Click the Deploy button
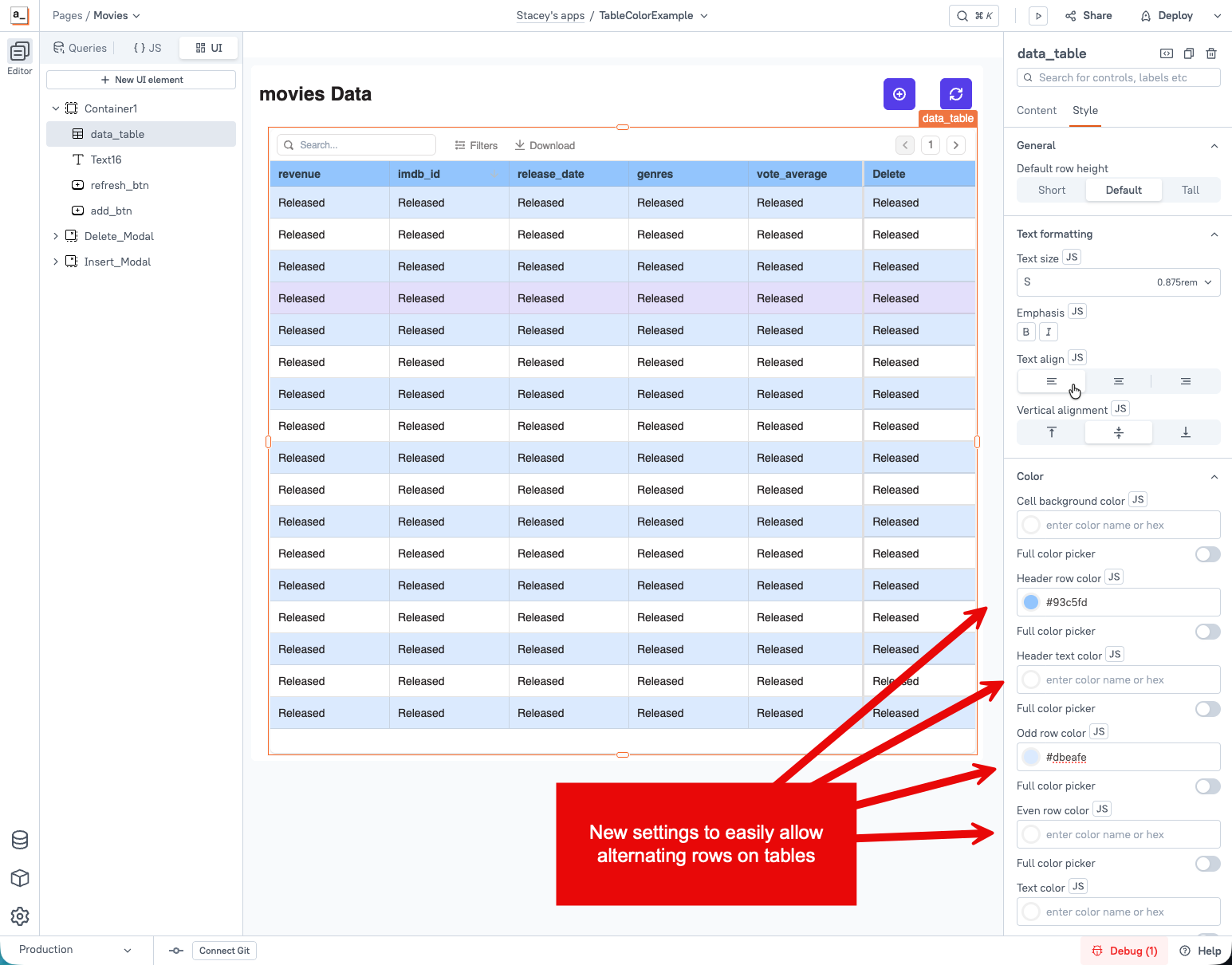 (x=1167, y=16)
